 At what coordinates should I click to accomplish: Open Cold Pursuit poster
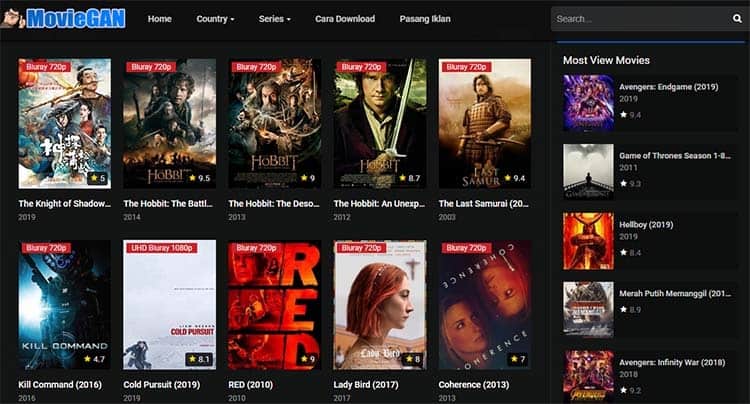[169, 305]
